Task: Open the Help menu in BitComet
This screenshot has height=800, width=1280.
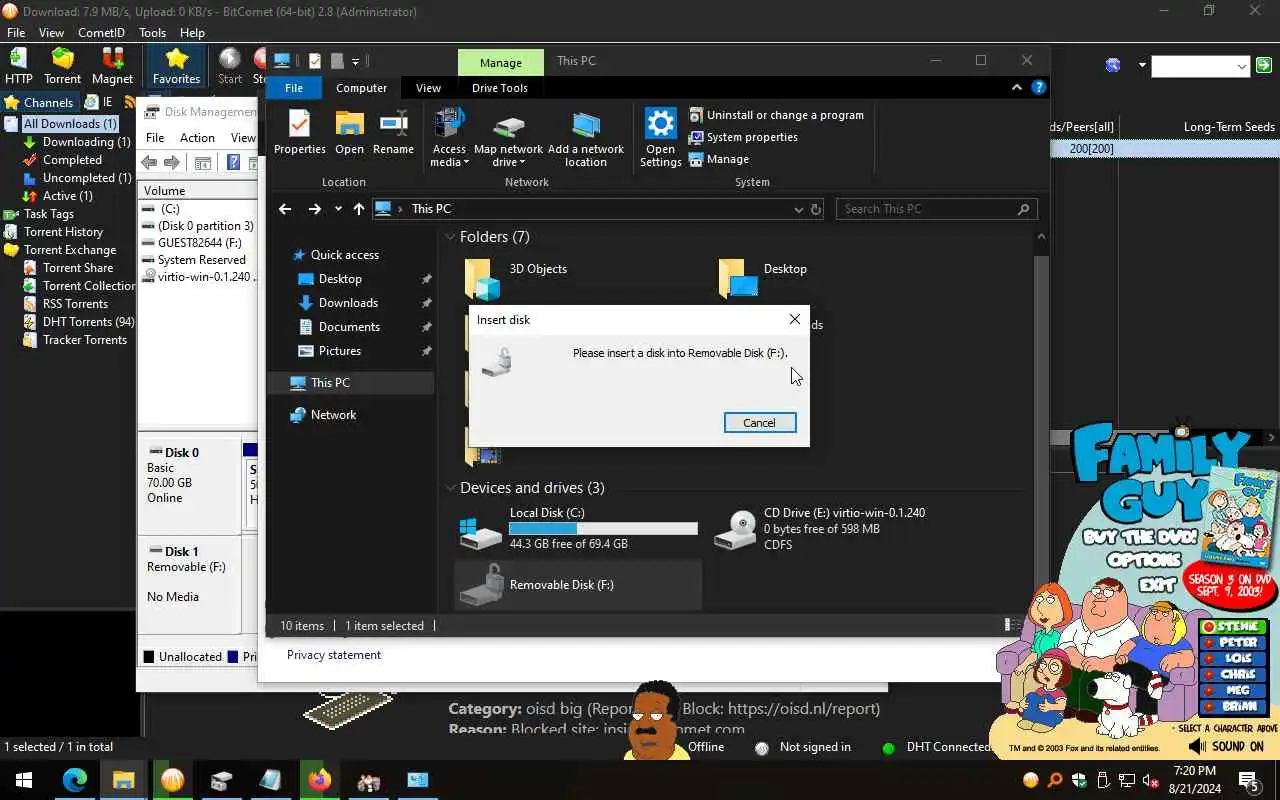Action: pos(192,33)
